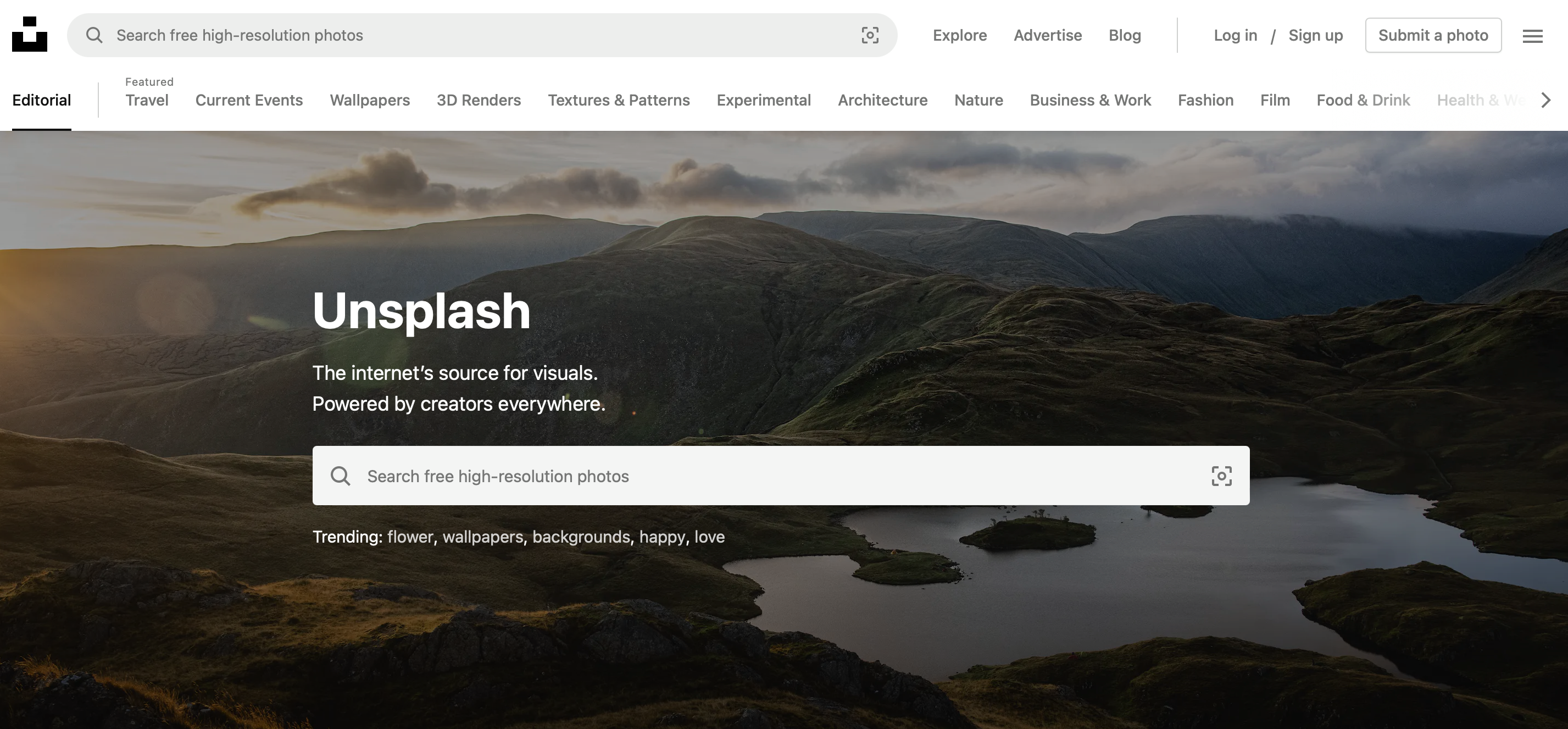
Task: Switch to Current Events category
Action: (249, 100)
